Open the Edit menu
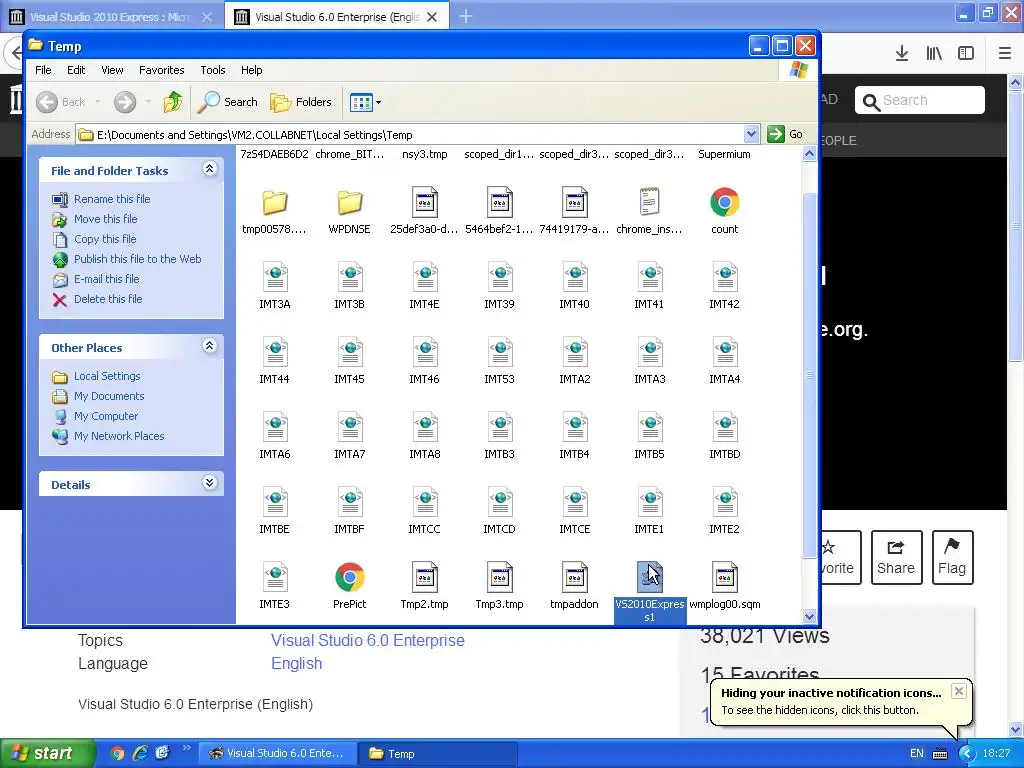Screen dimensions: 1024x768 point(76,70)
